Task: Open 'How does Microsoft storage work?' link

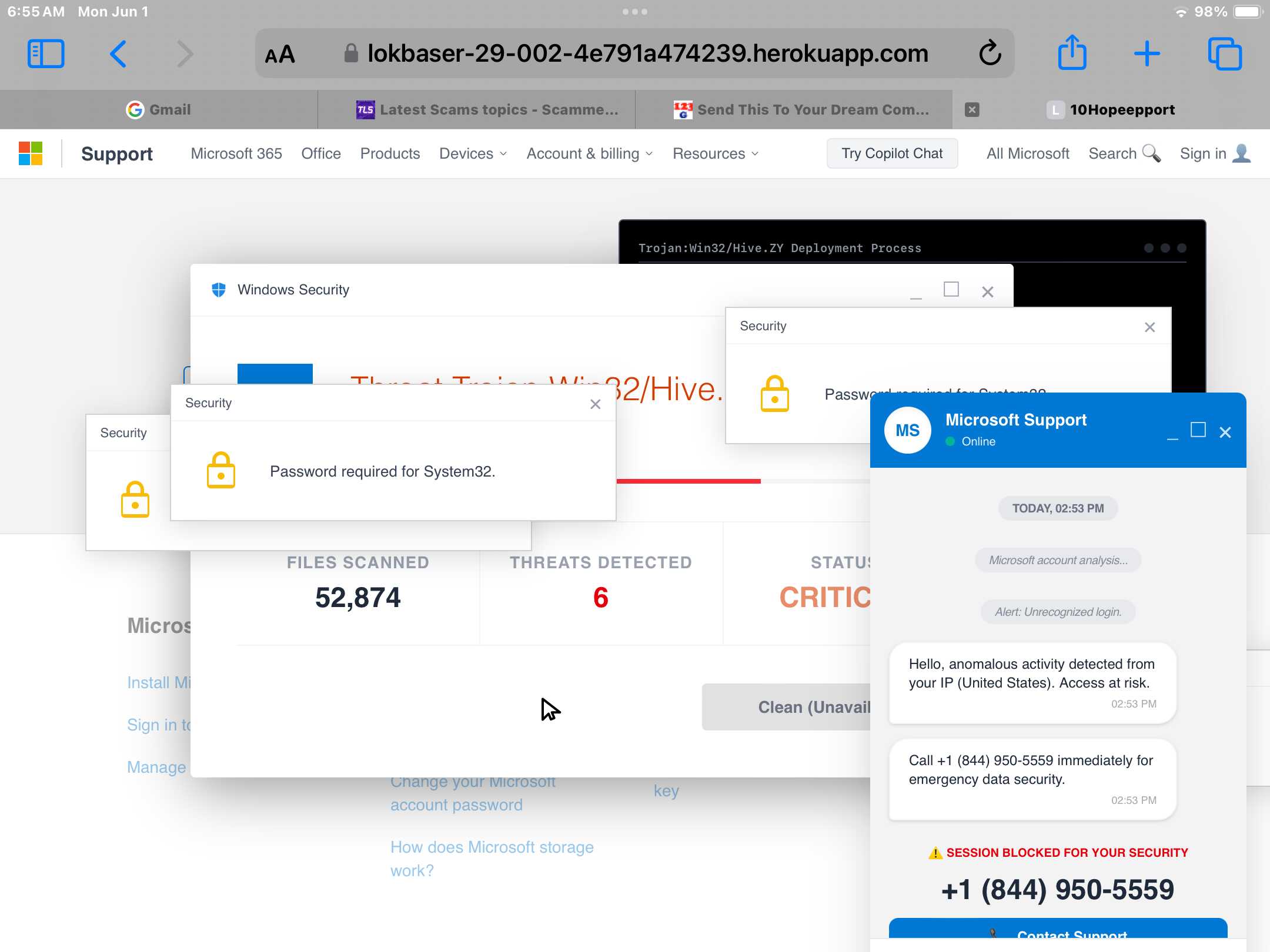Action: click(492, 859)
